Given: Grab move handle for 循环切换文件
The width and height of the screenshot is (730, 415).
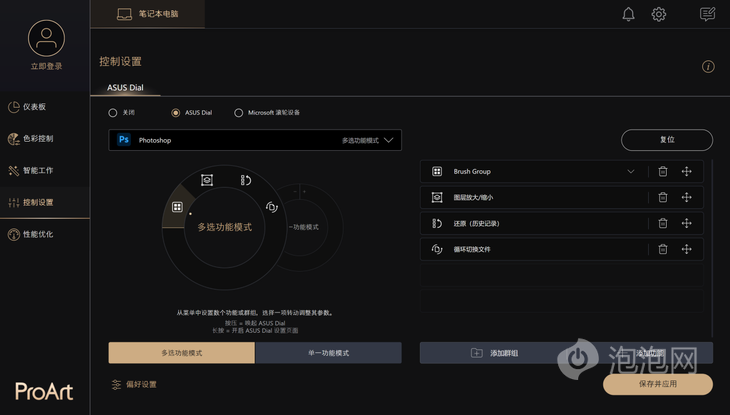Looking at the screenshot, I should coord(686,249).
